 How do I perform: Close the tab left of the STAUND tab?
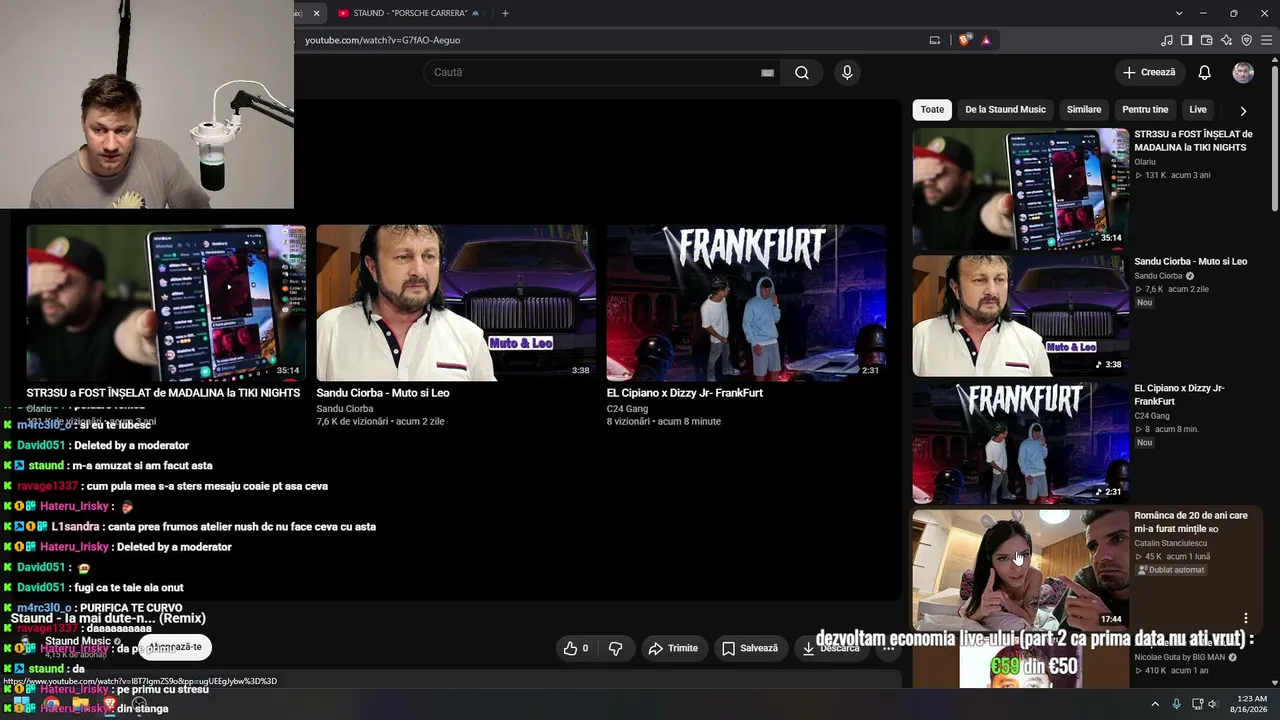click(x=317, y=13)
